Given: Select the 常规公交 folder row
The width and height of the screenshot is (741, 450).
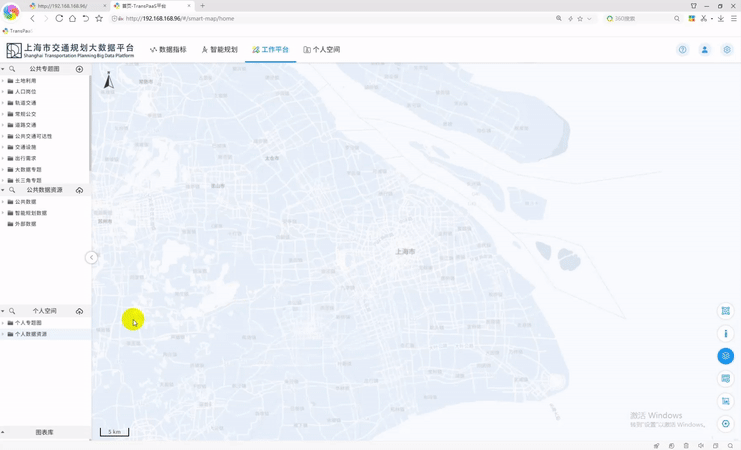Looking at the screenshot, I should 44,114.
